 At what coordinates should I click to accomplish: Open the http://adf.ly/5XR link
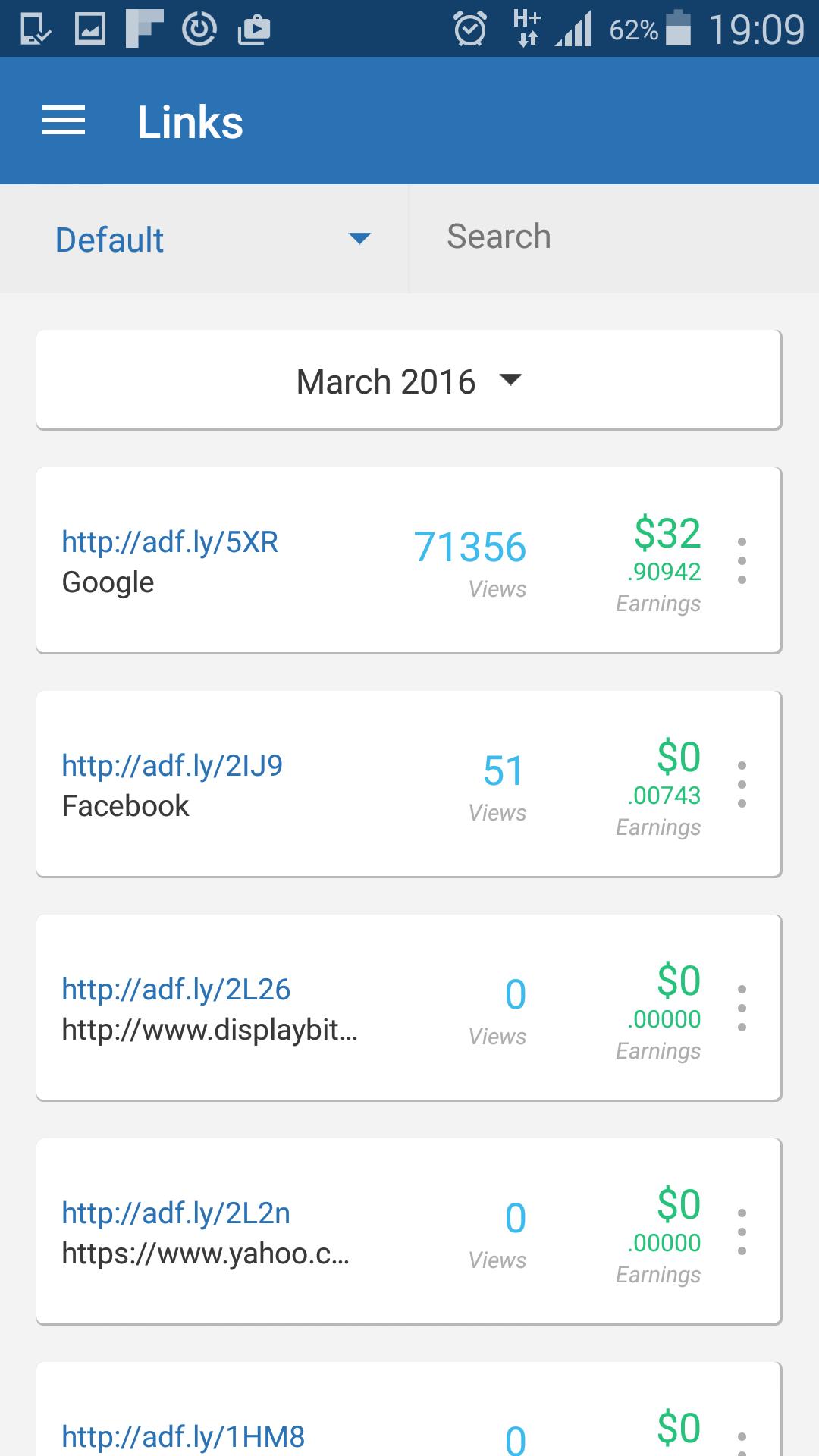click(x=170, y=542)
